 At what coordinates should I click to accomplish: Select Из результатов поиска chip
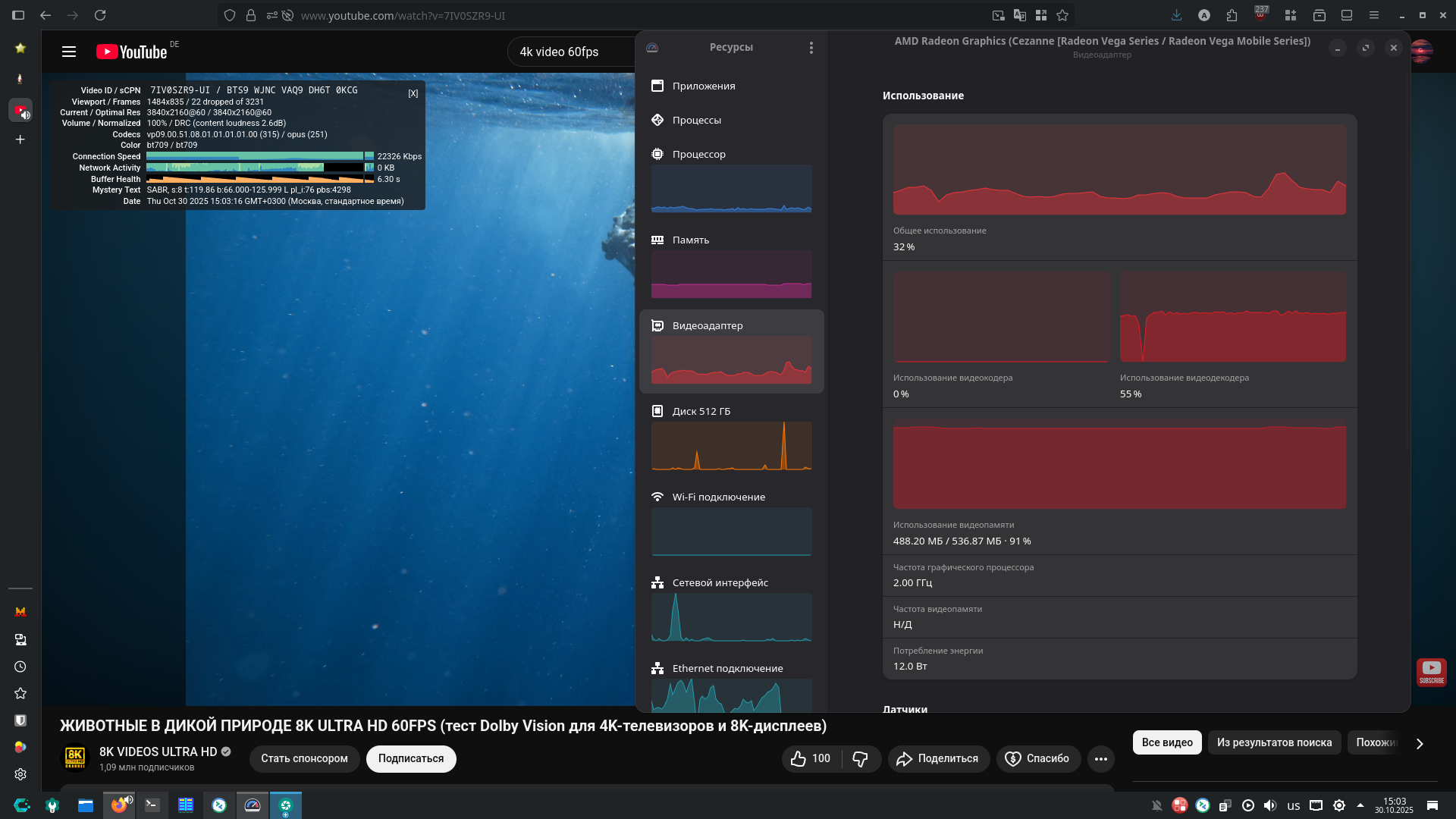click(1274, 742)
